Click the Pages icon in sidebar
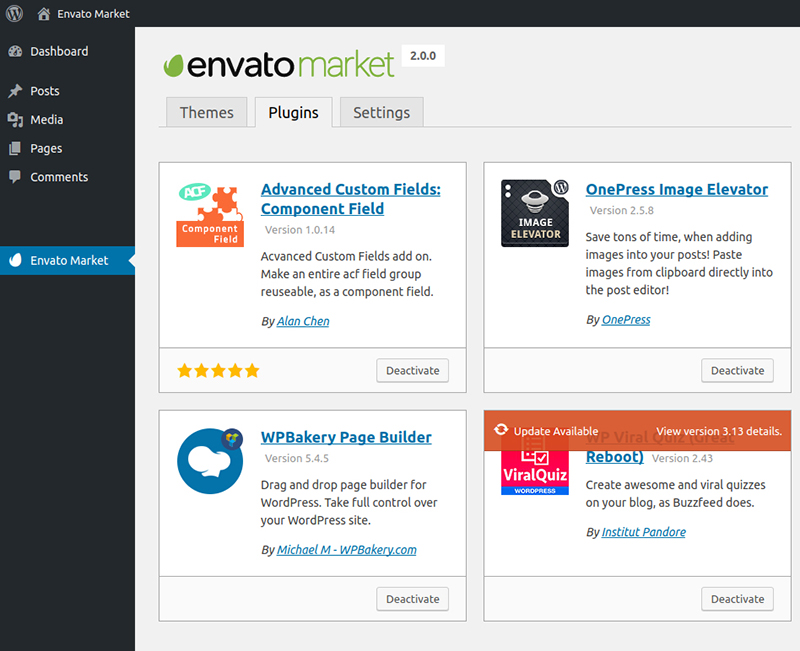Screen dimensions: 800x651 pos(15,148)
